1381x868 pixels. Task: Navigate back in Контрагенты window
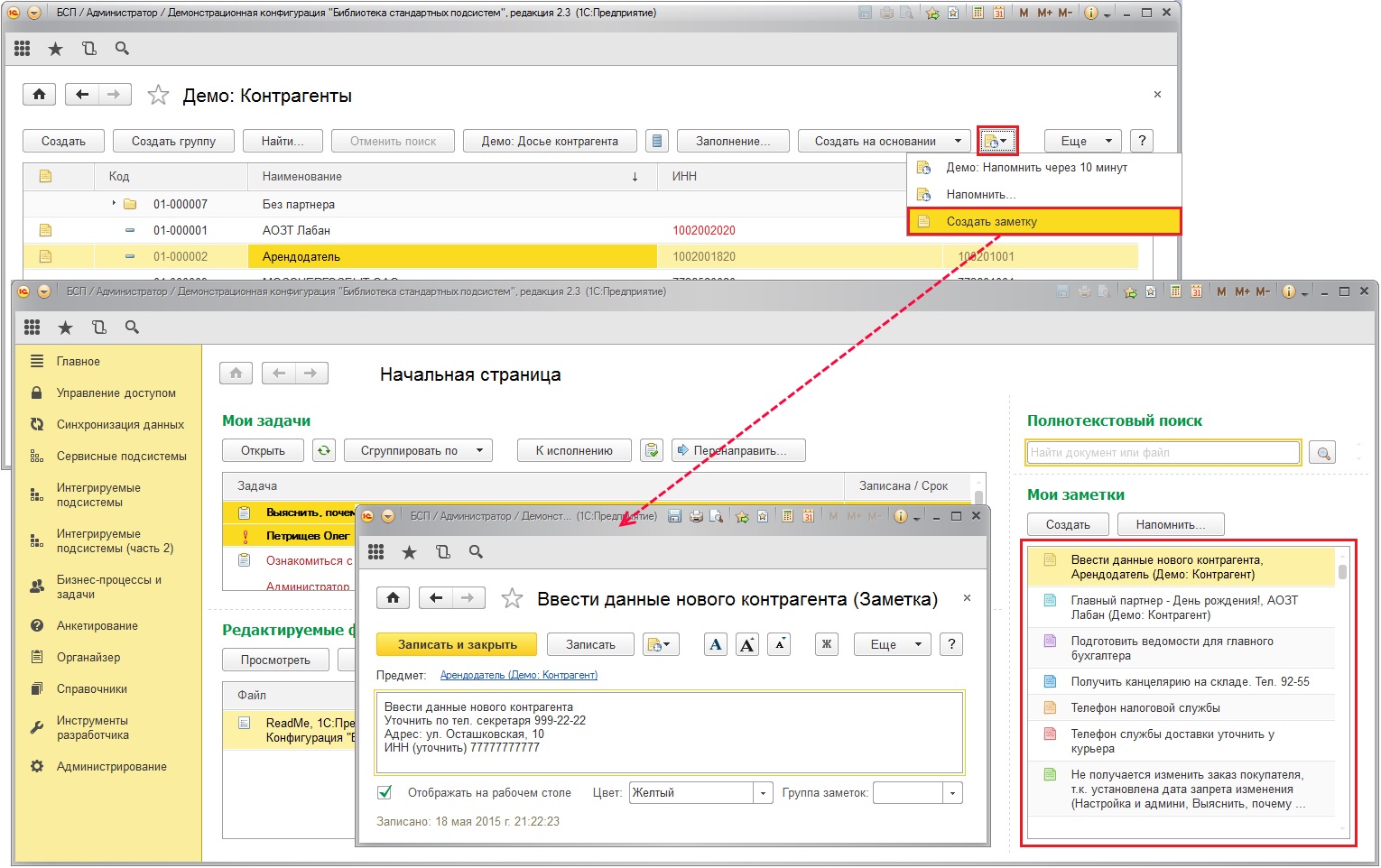click(82, 95)
